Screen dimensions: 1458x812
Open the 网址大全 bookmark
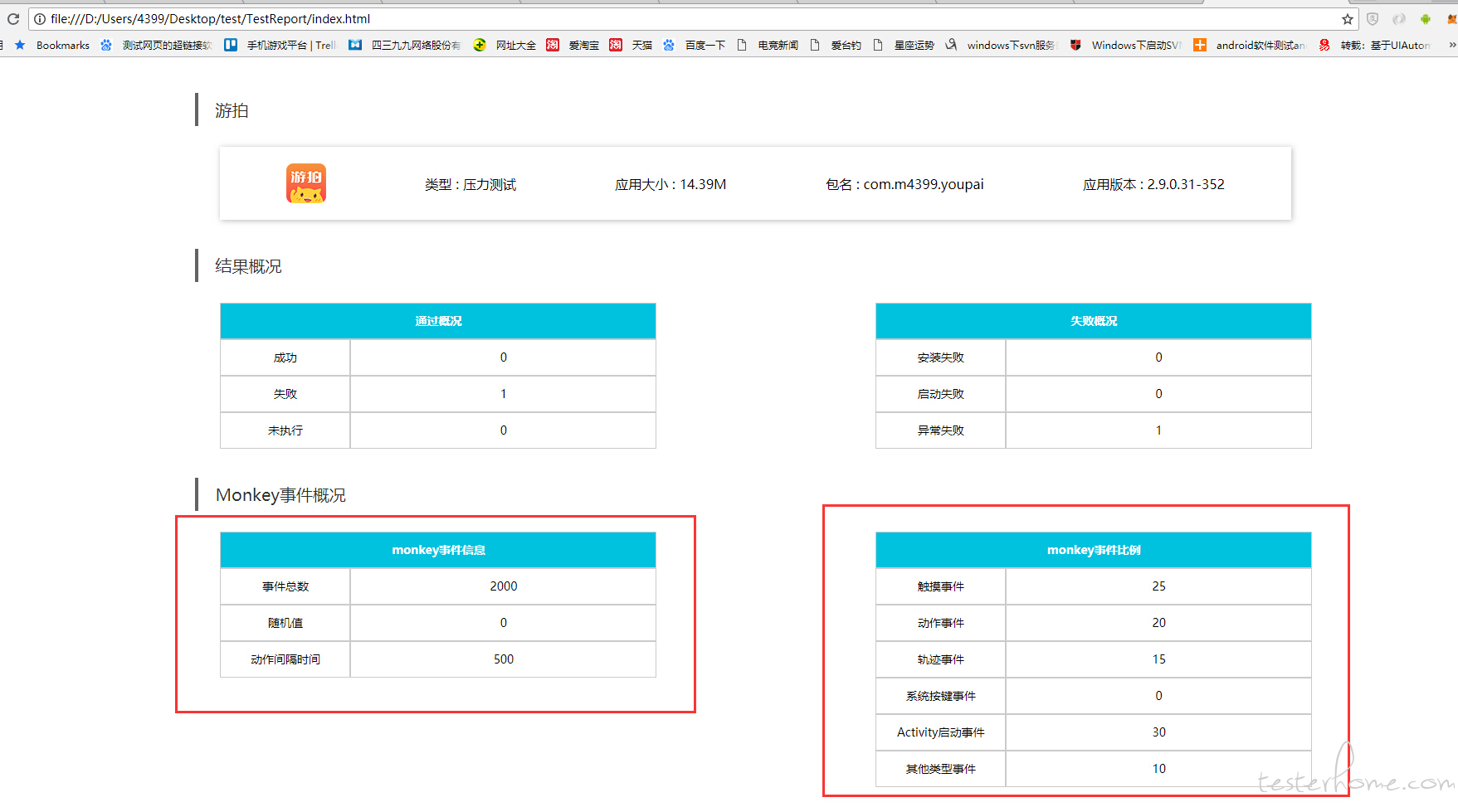(505, 45)
